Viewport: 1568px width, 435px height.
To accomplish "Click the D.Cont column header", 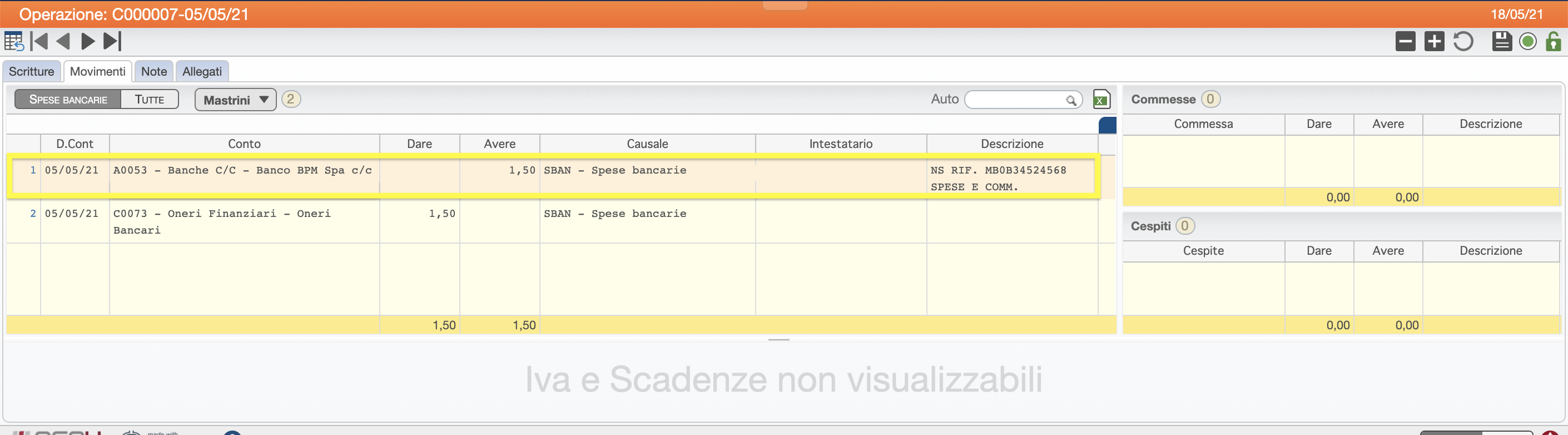I will [x=75, y=144].
